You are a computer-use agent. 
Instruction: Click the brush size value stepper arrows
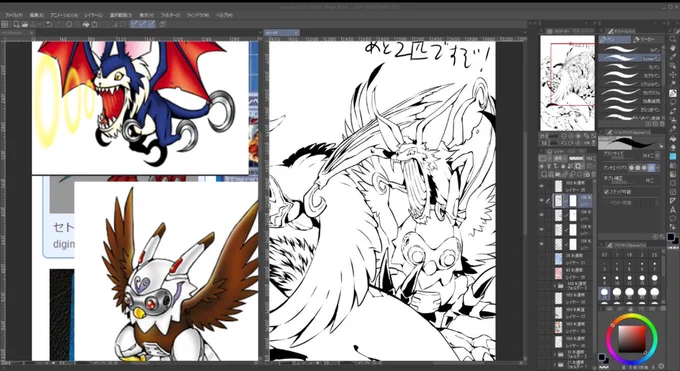tap(652, 156)
